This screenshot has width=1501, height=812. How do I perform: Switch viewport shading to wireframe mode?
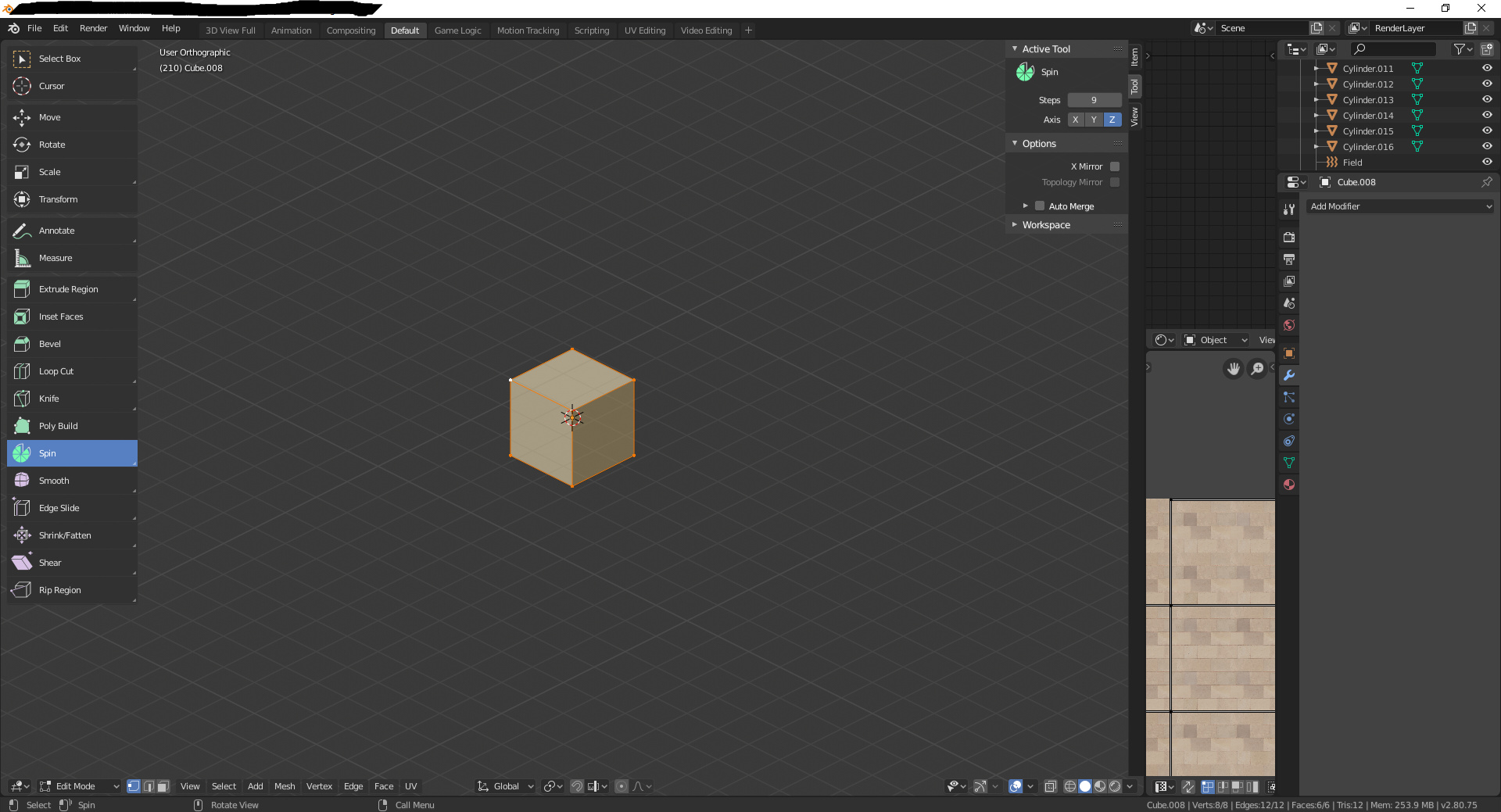click(x=1071, y=787)
